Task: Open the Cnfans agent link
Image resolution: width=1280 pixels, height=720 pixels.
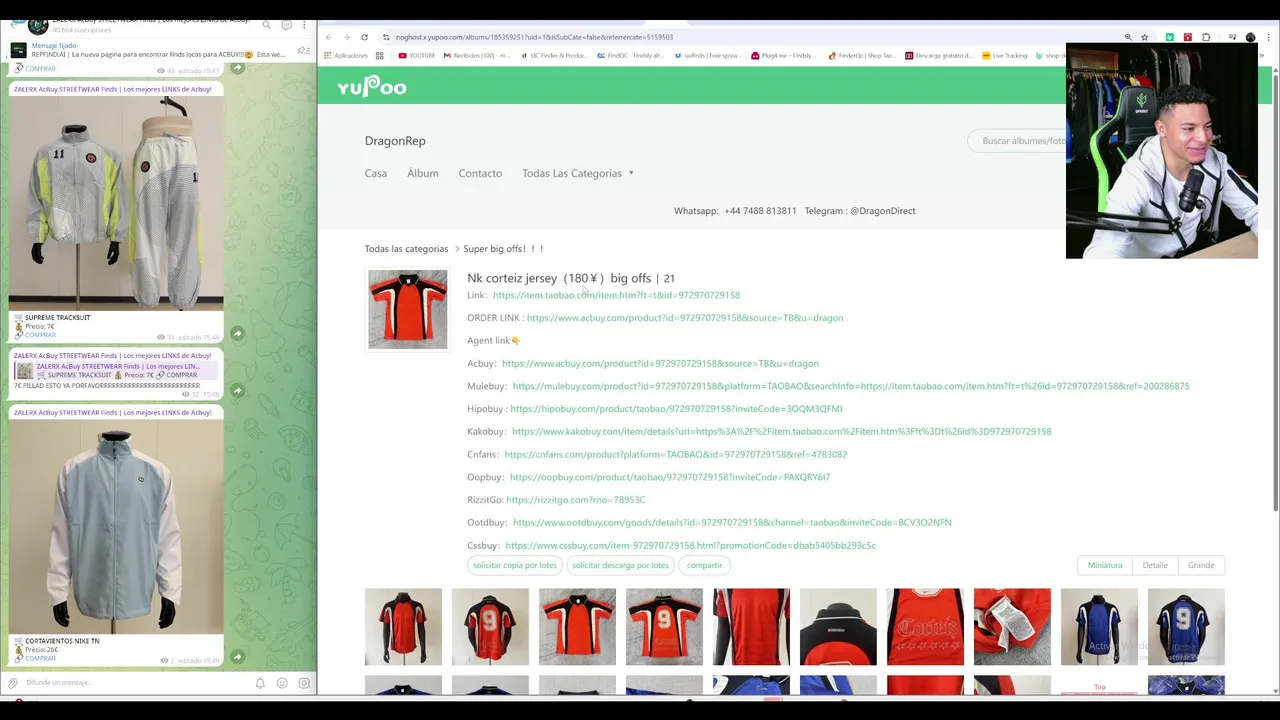Action: click(x=675, y=454)
